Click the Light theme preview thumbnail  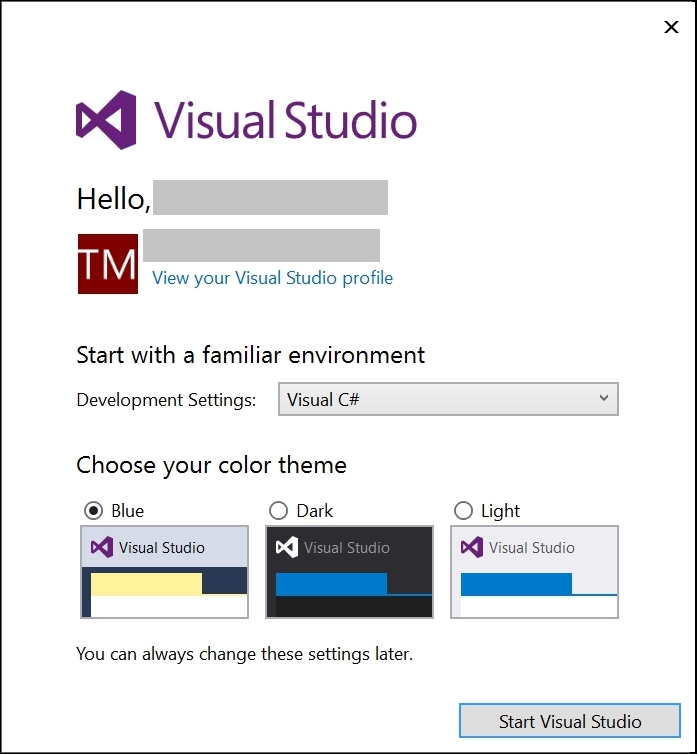point(534,572)
